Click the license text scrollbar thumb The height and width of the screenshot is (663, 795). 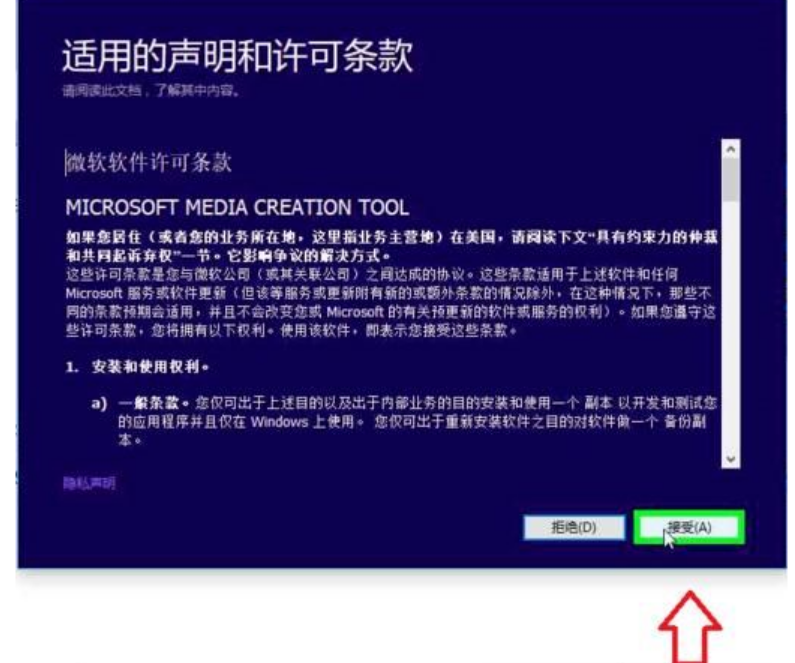pos(730,178)
